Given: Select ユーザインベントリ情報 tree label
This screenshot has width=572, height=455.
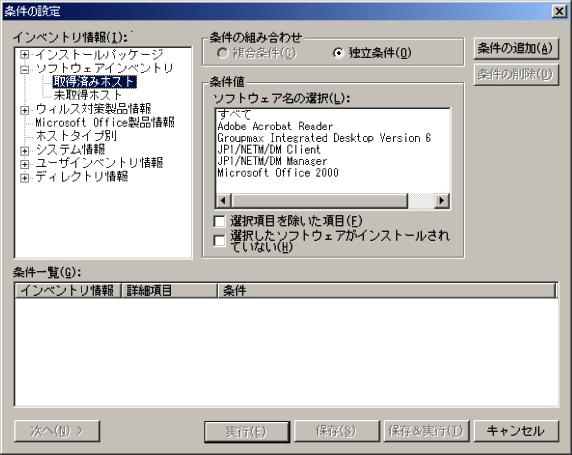Looking at the screenshot, I should click(99, 163).
